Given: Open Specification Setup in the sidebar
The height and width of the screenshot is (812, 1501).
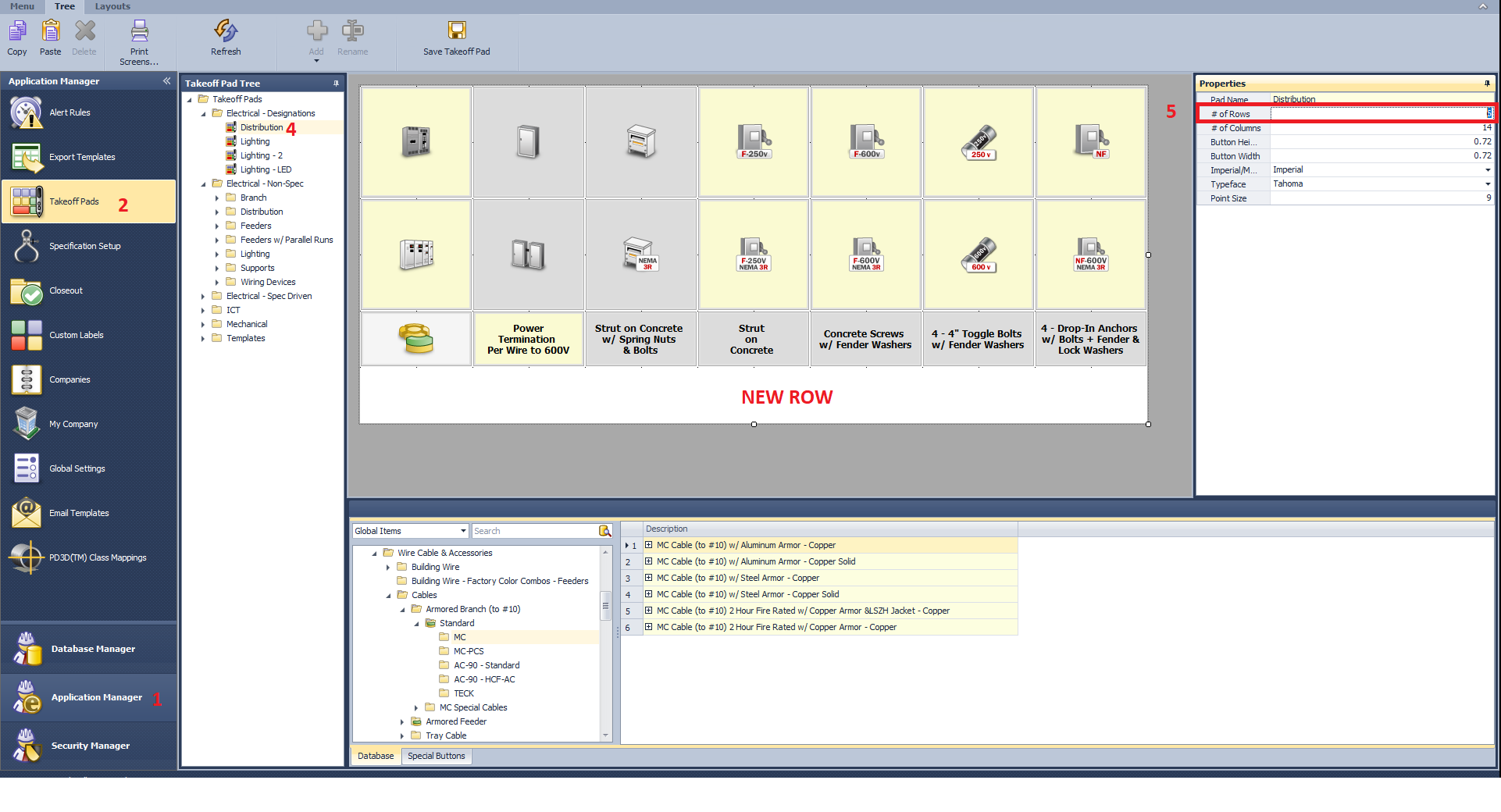Looking at the screenshot, I should (x=84, y=245).
